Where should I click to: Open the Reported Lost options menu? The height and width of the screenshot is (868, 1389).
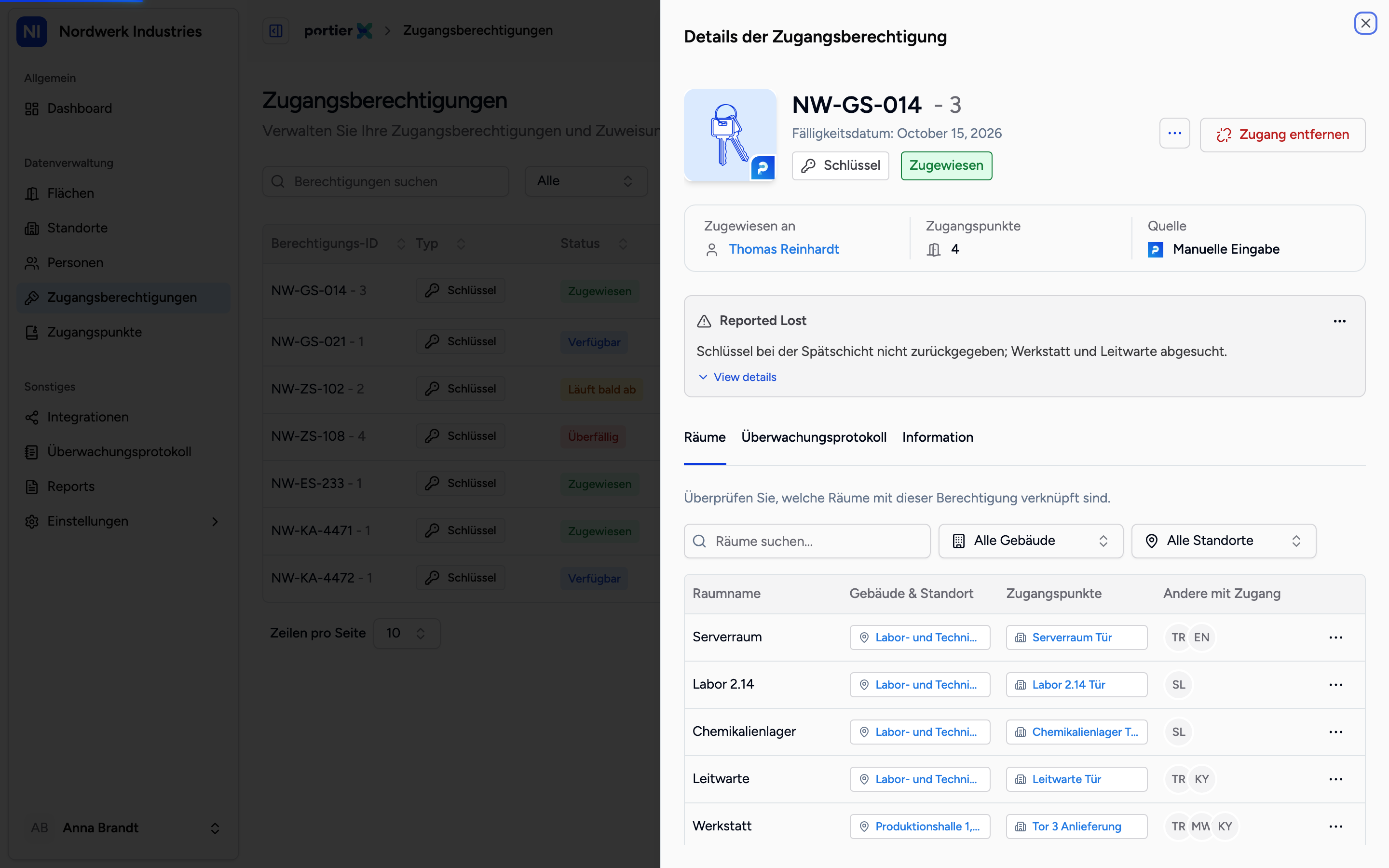[x=1340, y=321]
